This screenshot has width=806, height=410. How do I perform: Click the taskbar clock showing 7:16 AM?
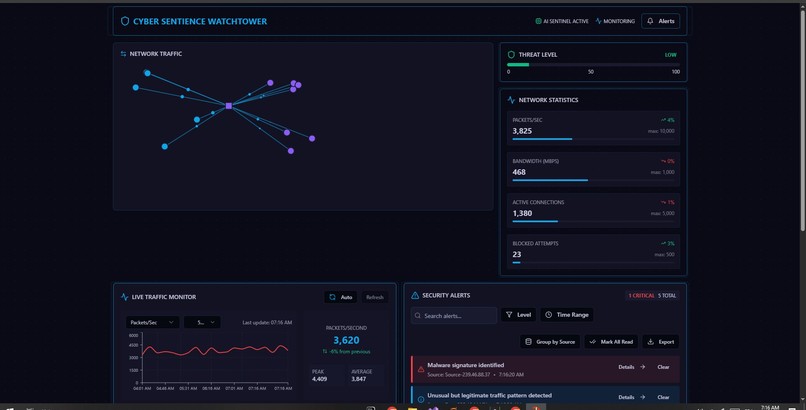point(770,407)
